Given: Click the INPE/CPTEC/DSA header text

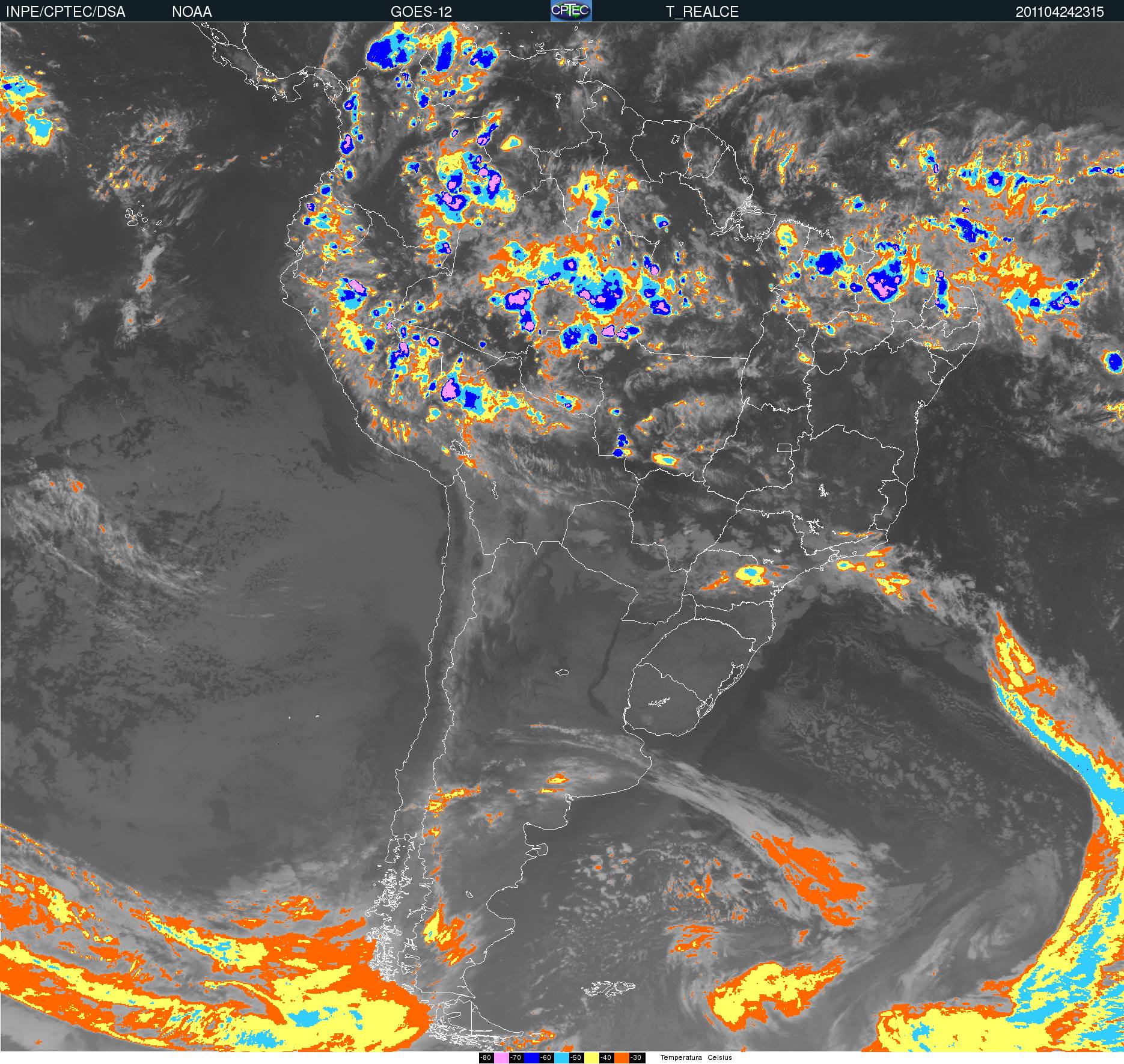Looking at the screenshot, I should [66, 11].
